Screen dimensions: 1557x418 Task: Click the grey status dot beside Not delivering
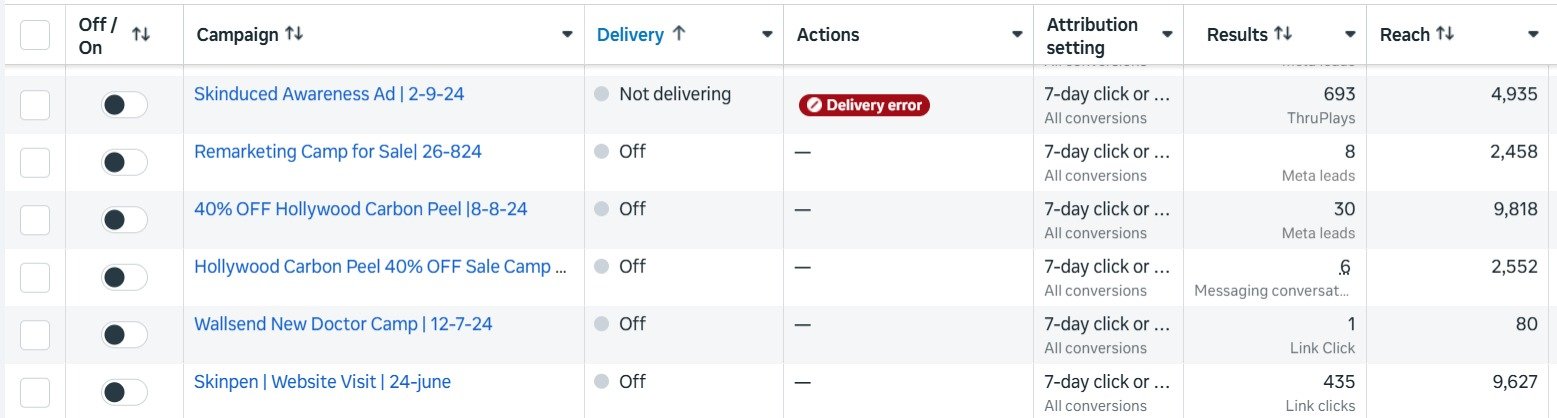pyautogui.click(x=601, y=95)
